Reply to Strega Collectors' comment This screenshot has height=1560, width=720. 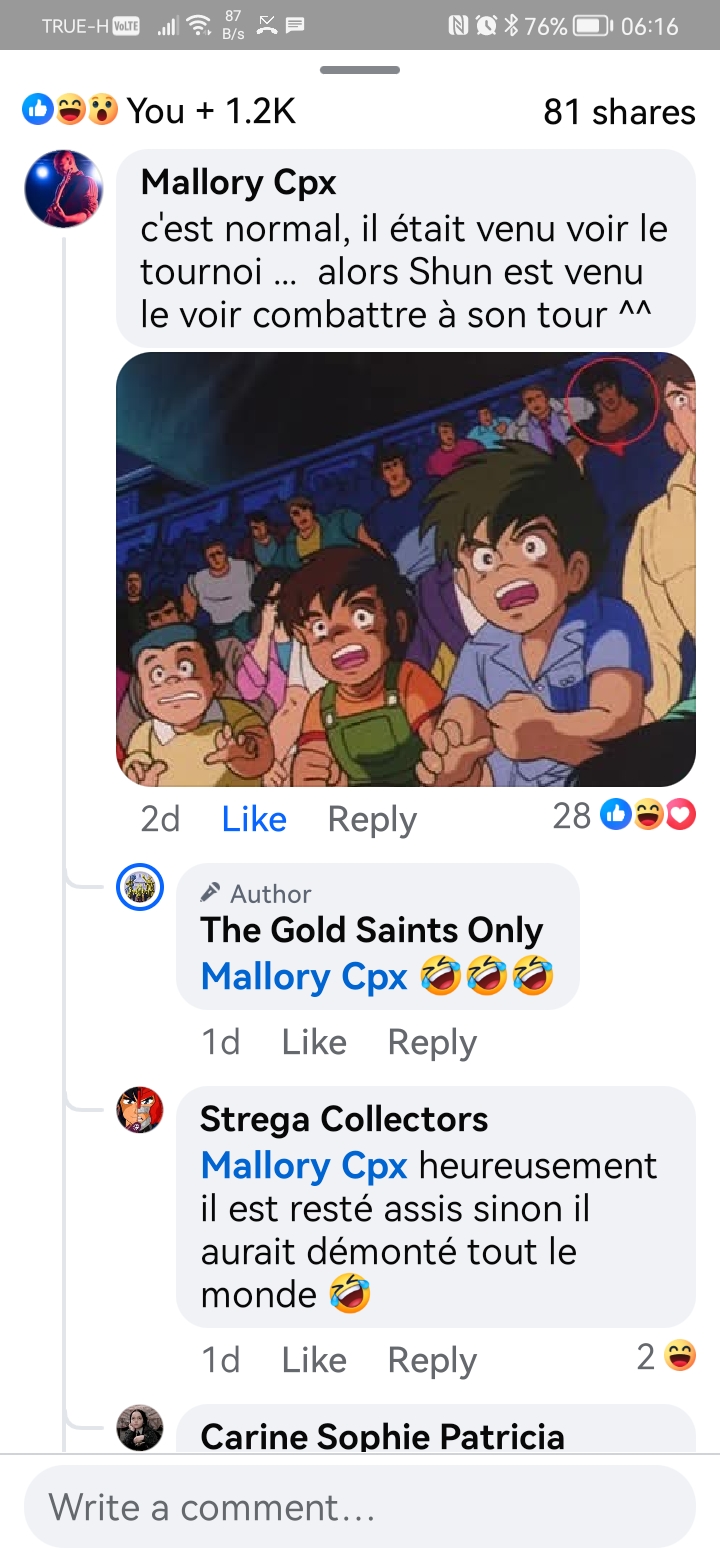point(432,1361)
